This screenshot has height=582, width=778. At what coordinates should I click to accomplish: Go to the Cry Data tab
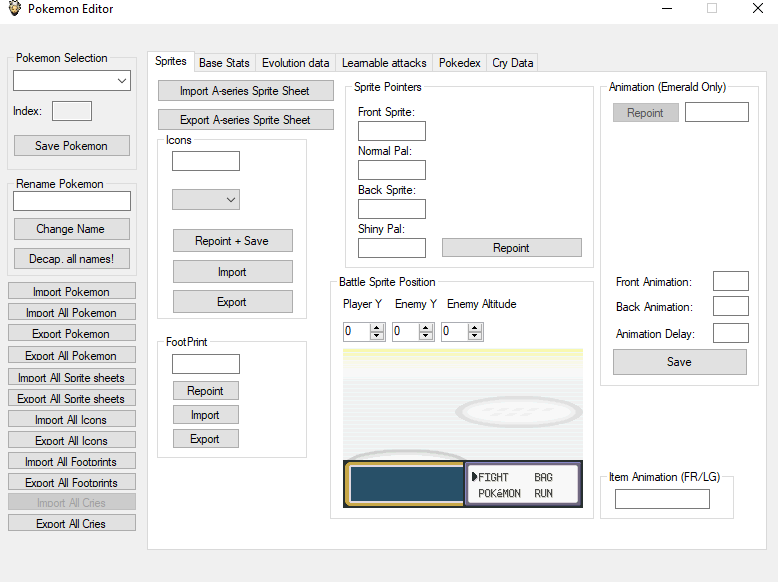(512, 63)
